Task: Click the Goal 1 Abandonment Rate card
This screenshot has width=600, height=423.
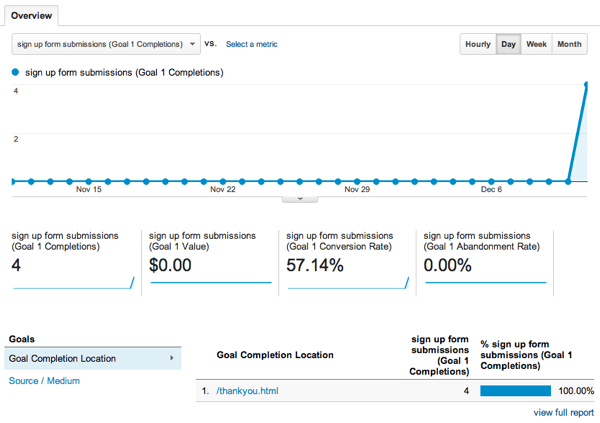Action: [484, 261]
